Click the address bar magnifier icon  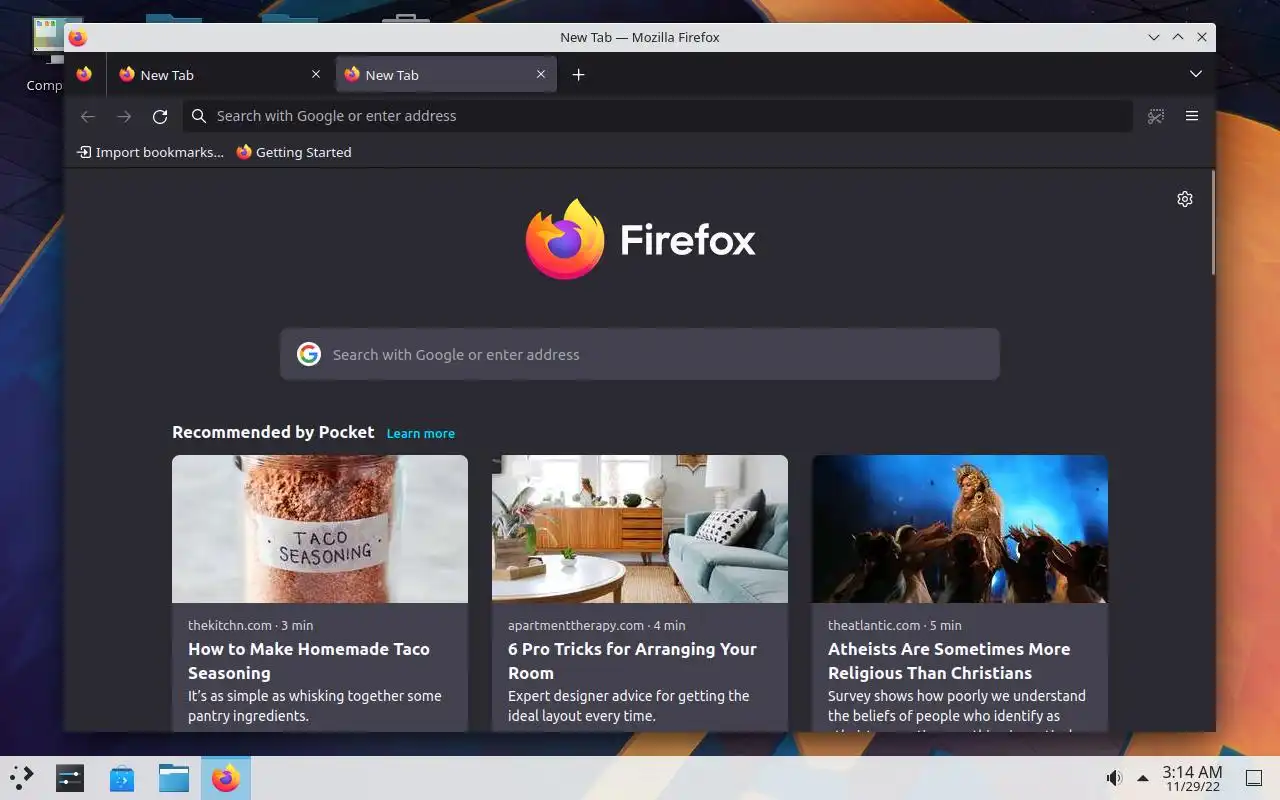pyautogui.click(x=199, y=116)
